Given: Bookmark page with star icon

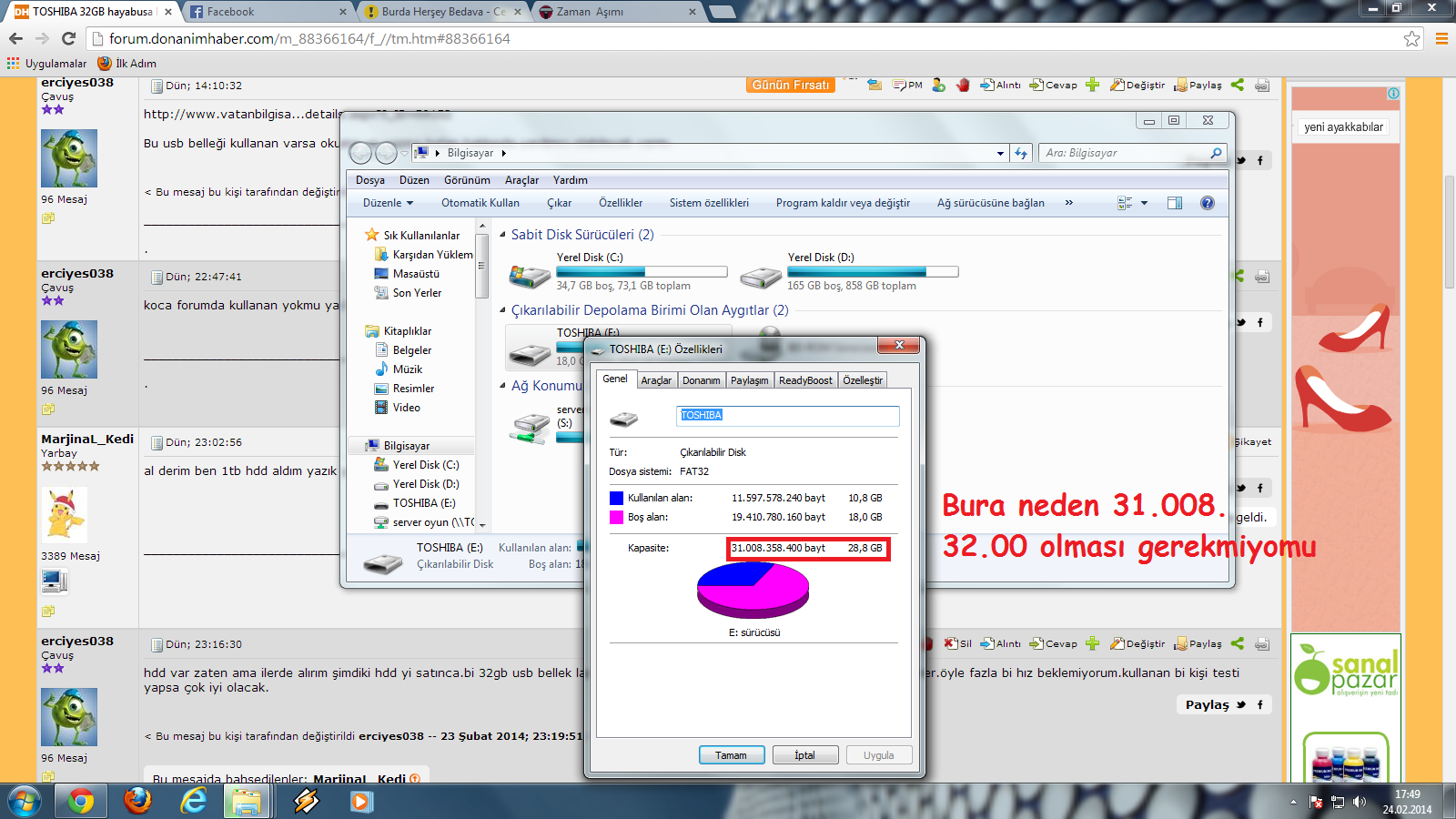Looking at the screenshot, I should pyautogui.click(x=1411, y=38).
